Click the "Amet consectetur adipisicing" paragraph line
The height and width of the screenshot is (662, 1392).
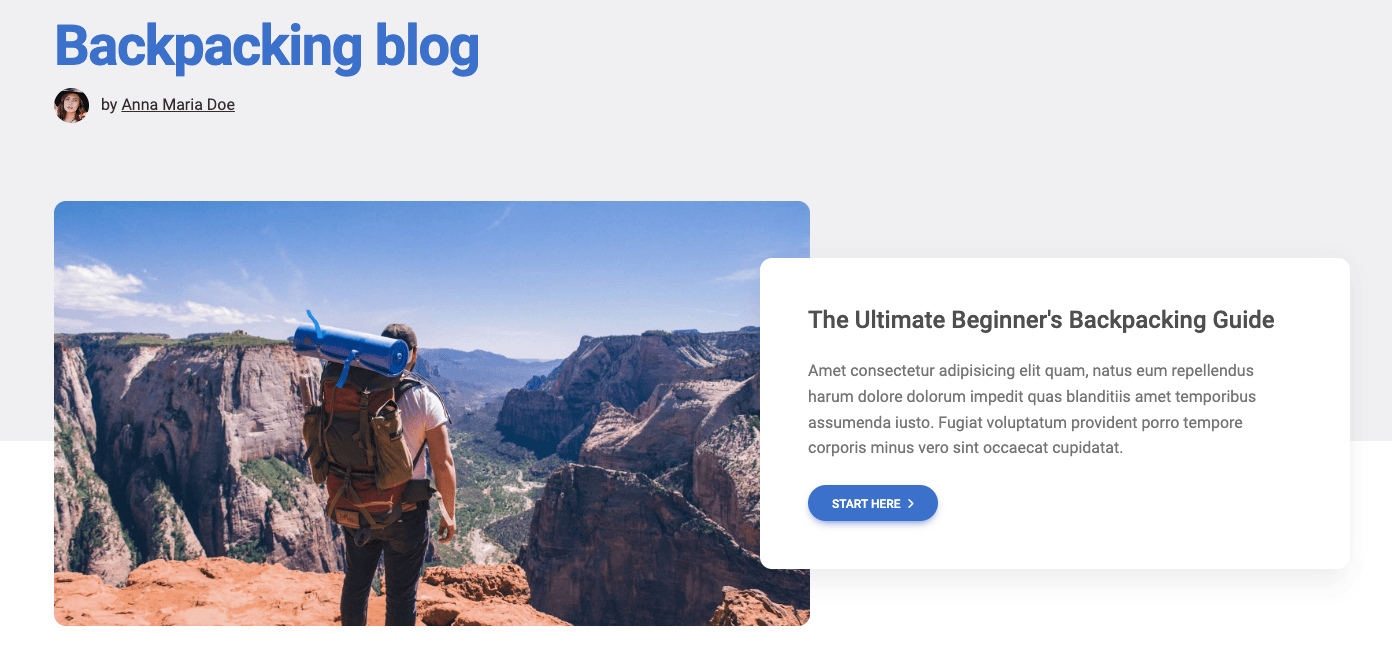pos(1031,370)
